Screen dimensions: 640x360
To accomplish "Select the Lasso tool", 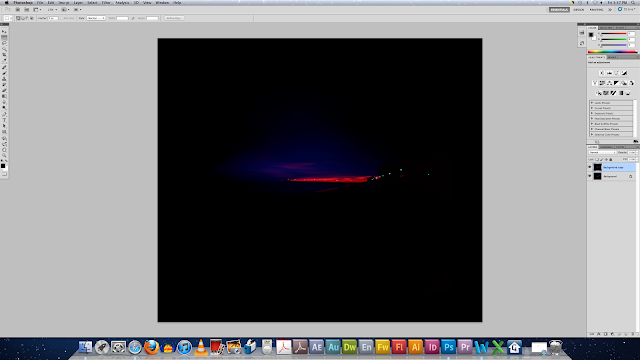I will 4,43.
